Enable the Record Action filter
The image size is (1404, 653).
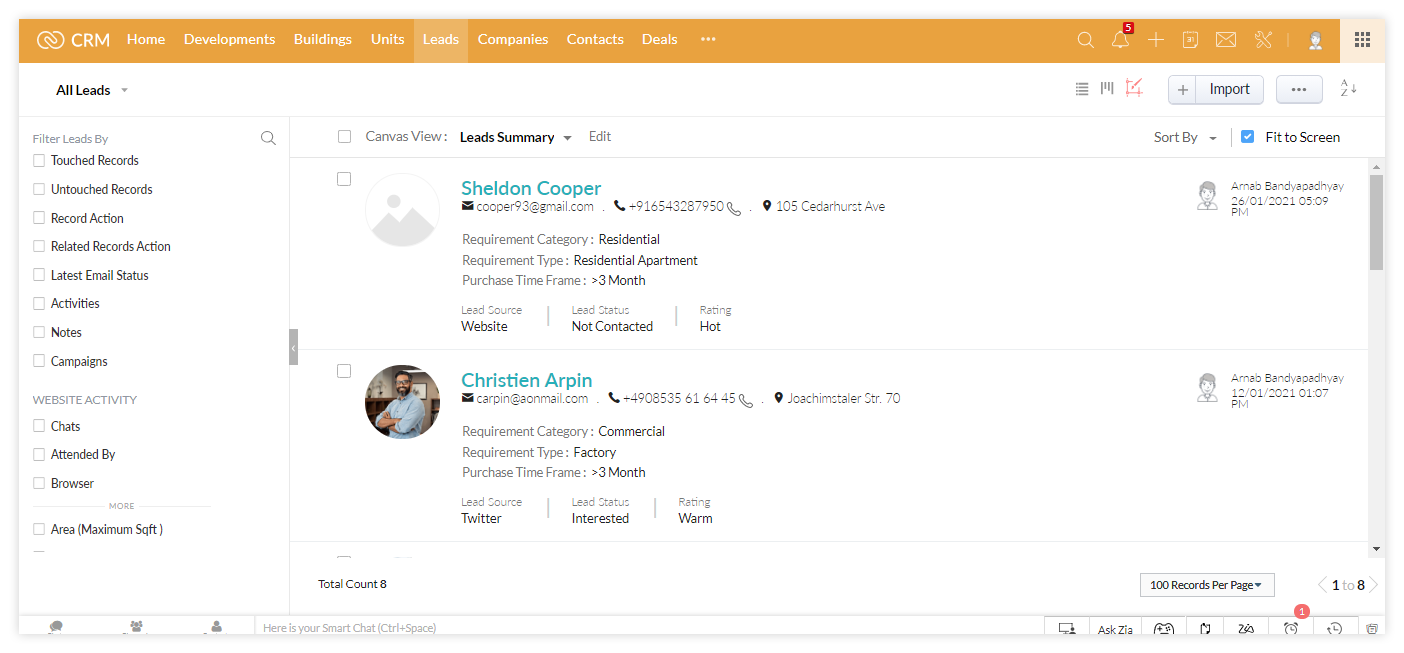39,218
